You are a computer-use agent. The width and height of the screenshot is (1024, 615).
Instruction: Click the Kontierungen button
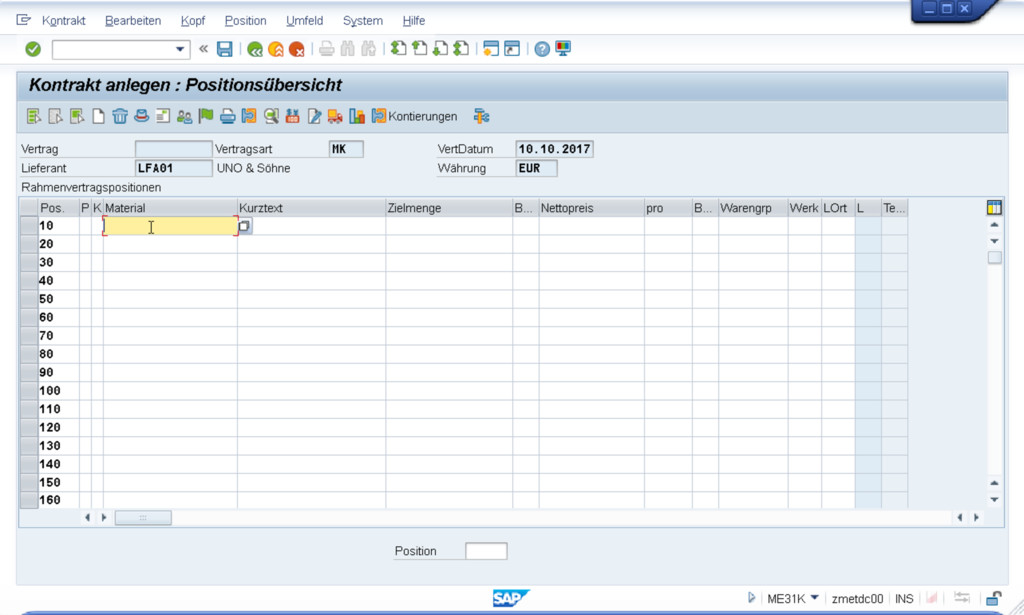(x=414, y=116)
